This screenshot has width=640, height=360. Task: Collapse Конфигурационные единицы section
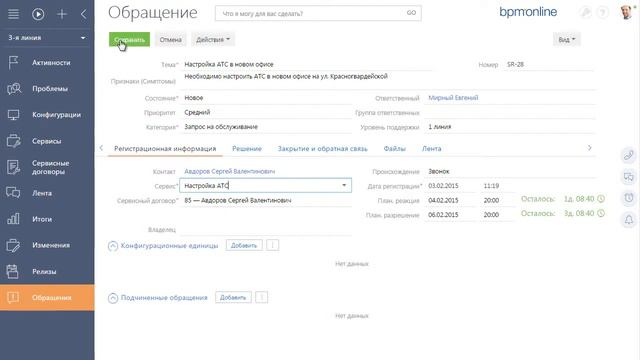113,246
